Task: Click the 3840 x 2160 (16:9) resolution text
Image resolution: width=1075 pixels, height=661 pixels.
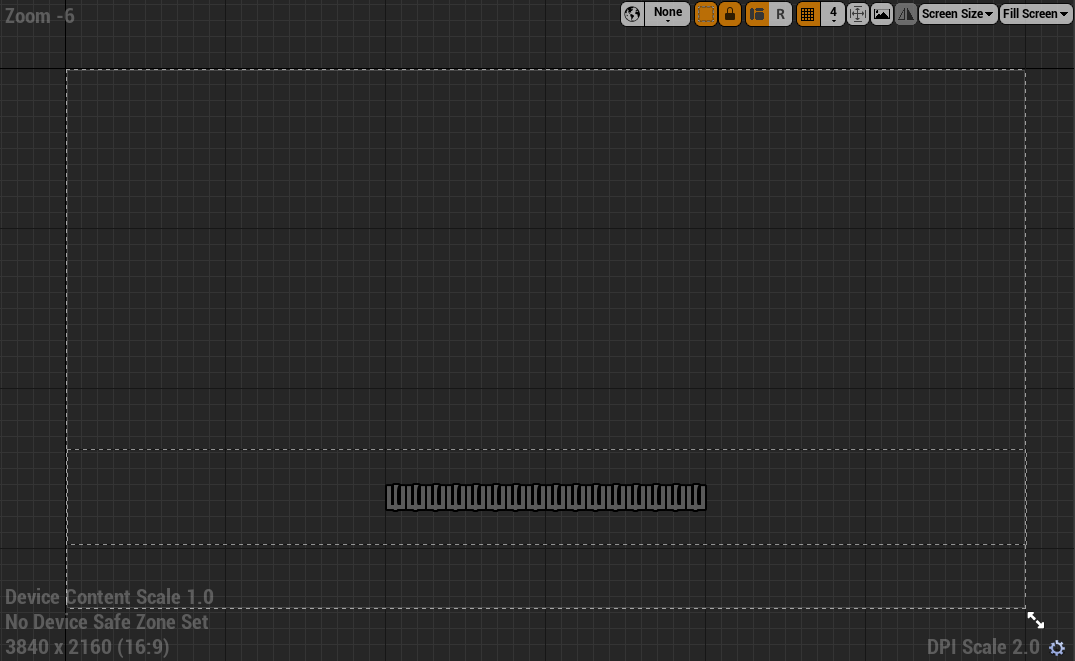Action: (87, 647)
